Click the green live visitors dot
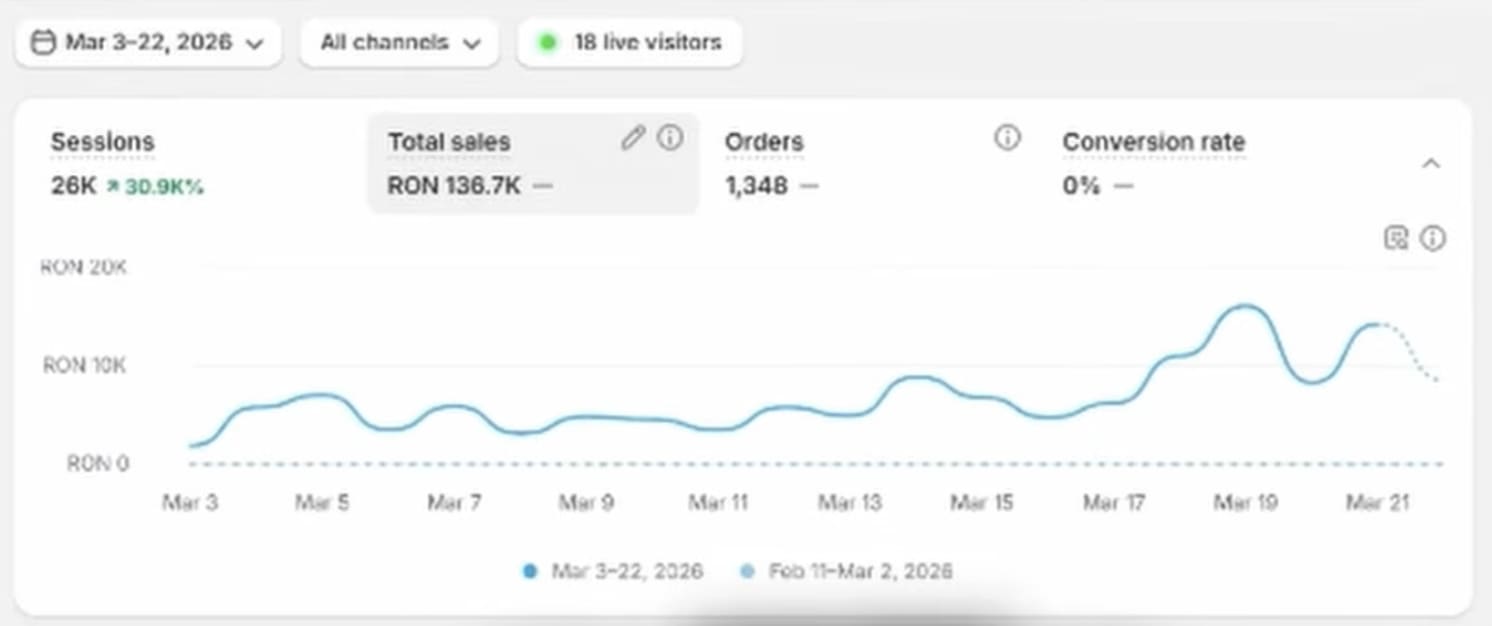Image resolution: width=1492 pixels, height=626 pixels. pyautogui.click(x=547, y=43)
